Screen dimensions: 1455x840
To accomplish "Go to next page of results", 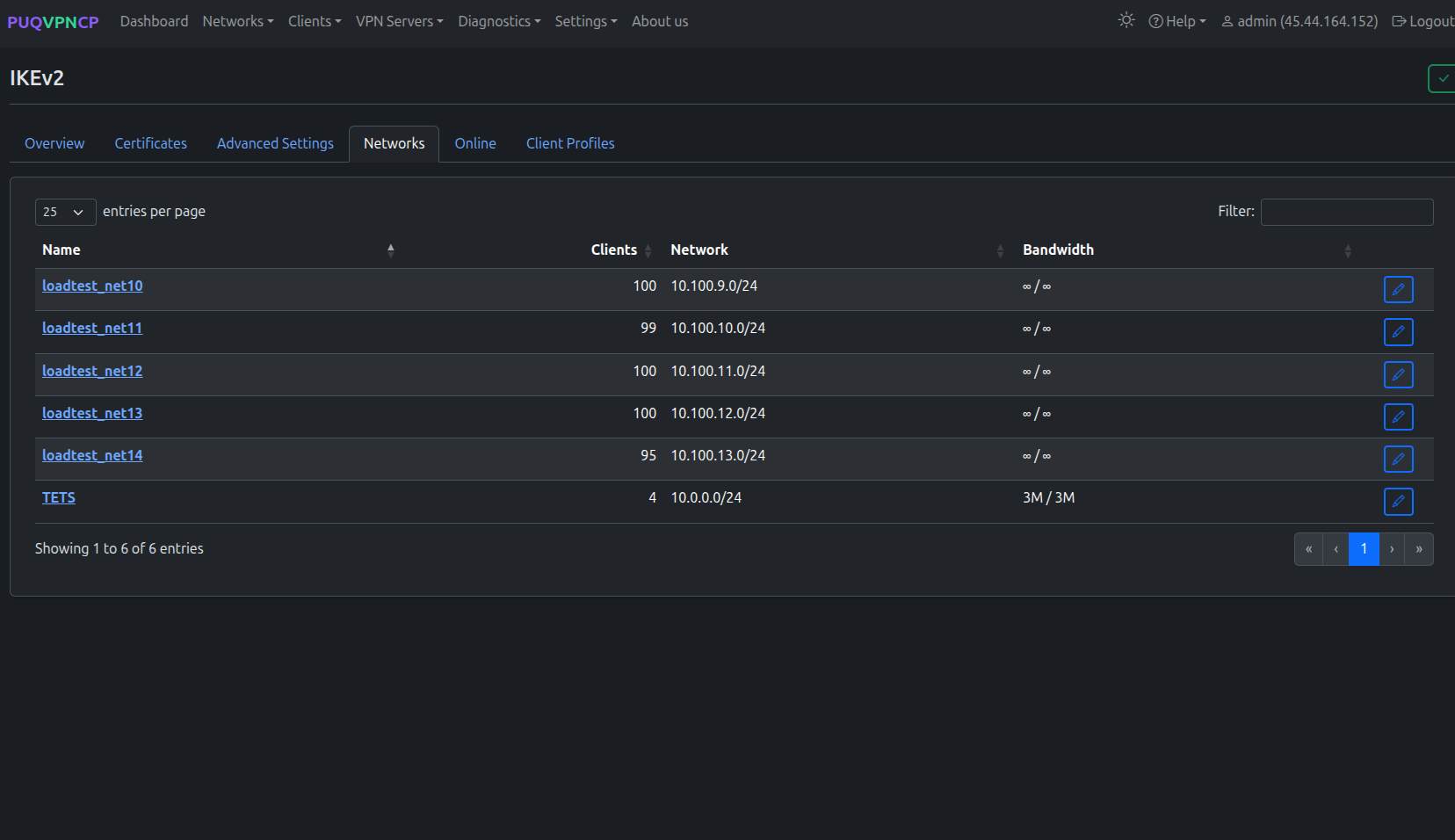I will pyautogui.click(x=1392, y=549).
